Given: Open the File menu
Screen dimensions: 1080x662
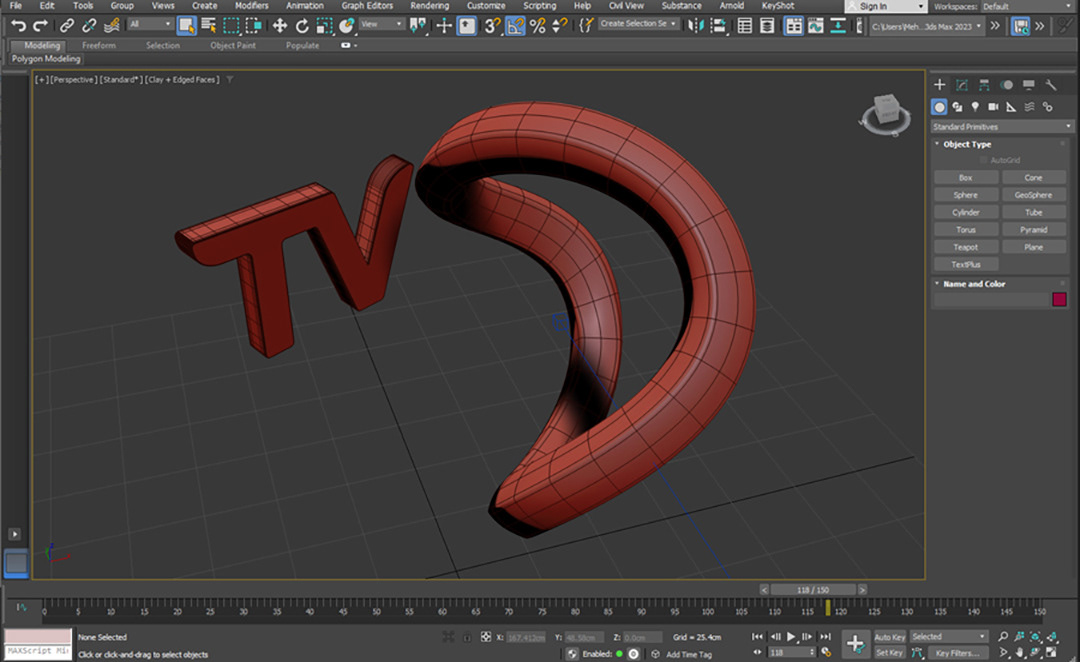Looking at the screenshot, I should 16,6.
